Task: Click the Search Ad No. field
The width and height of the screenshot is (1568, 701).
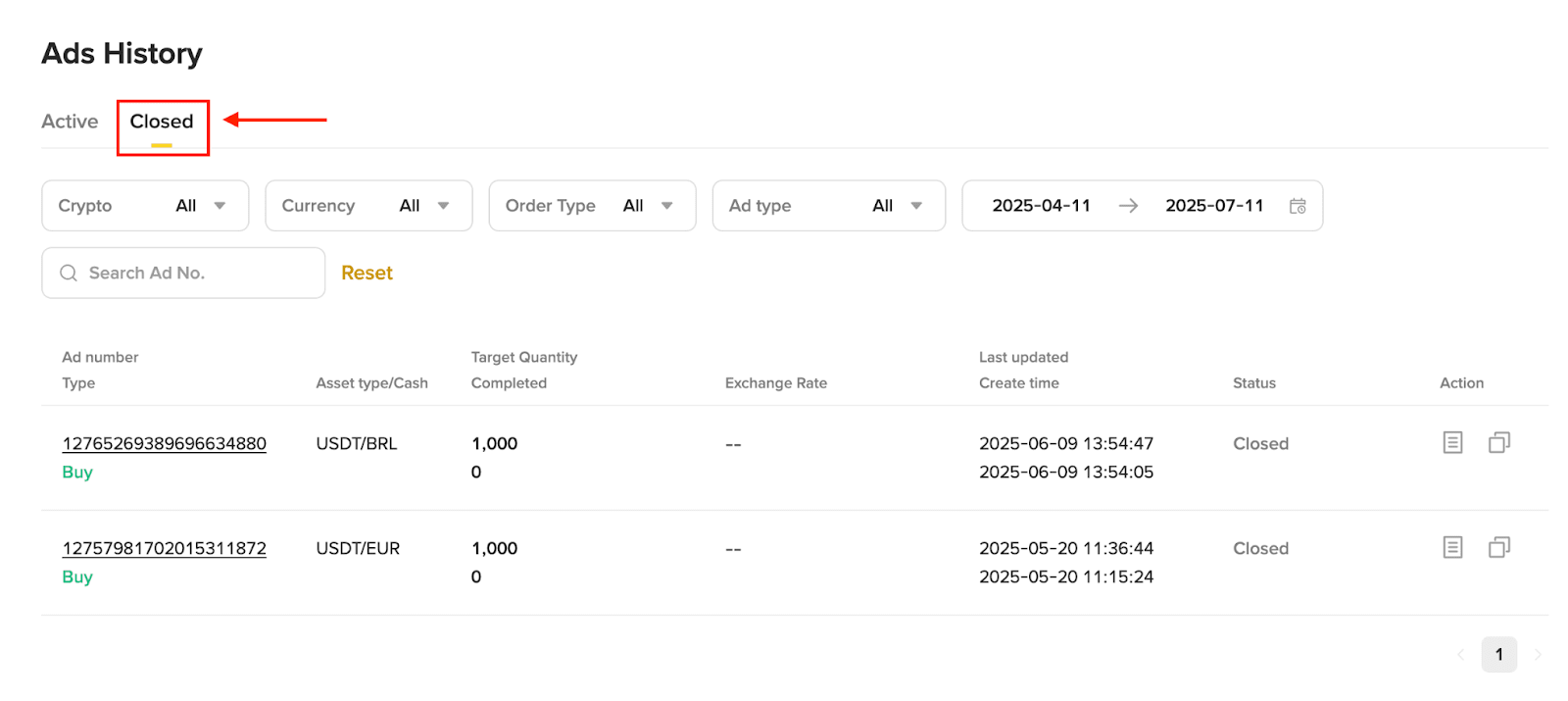Action: [x=196, y=274]
